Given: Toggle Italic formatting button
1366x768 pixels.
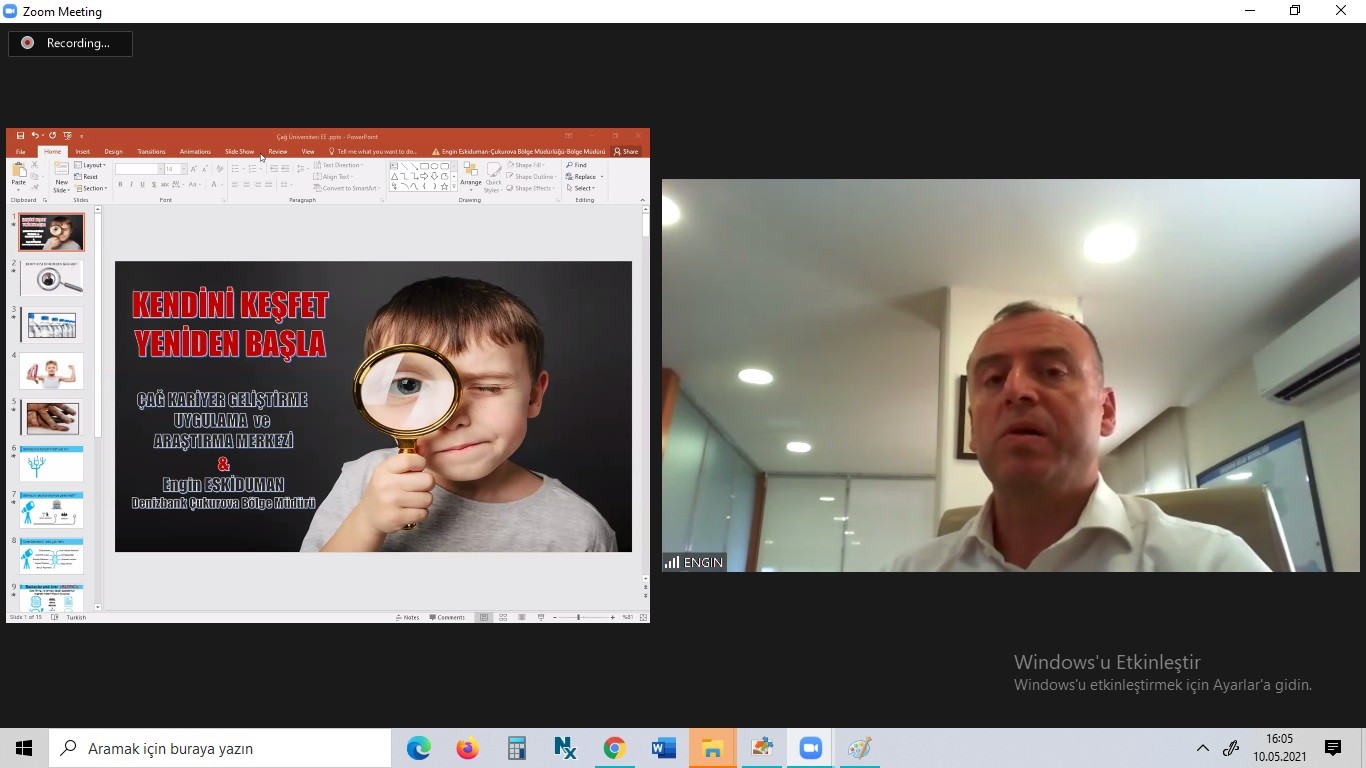Looking at the screenshot, I should point(131,185).
